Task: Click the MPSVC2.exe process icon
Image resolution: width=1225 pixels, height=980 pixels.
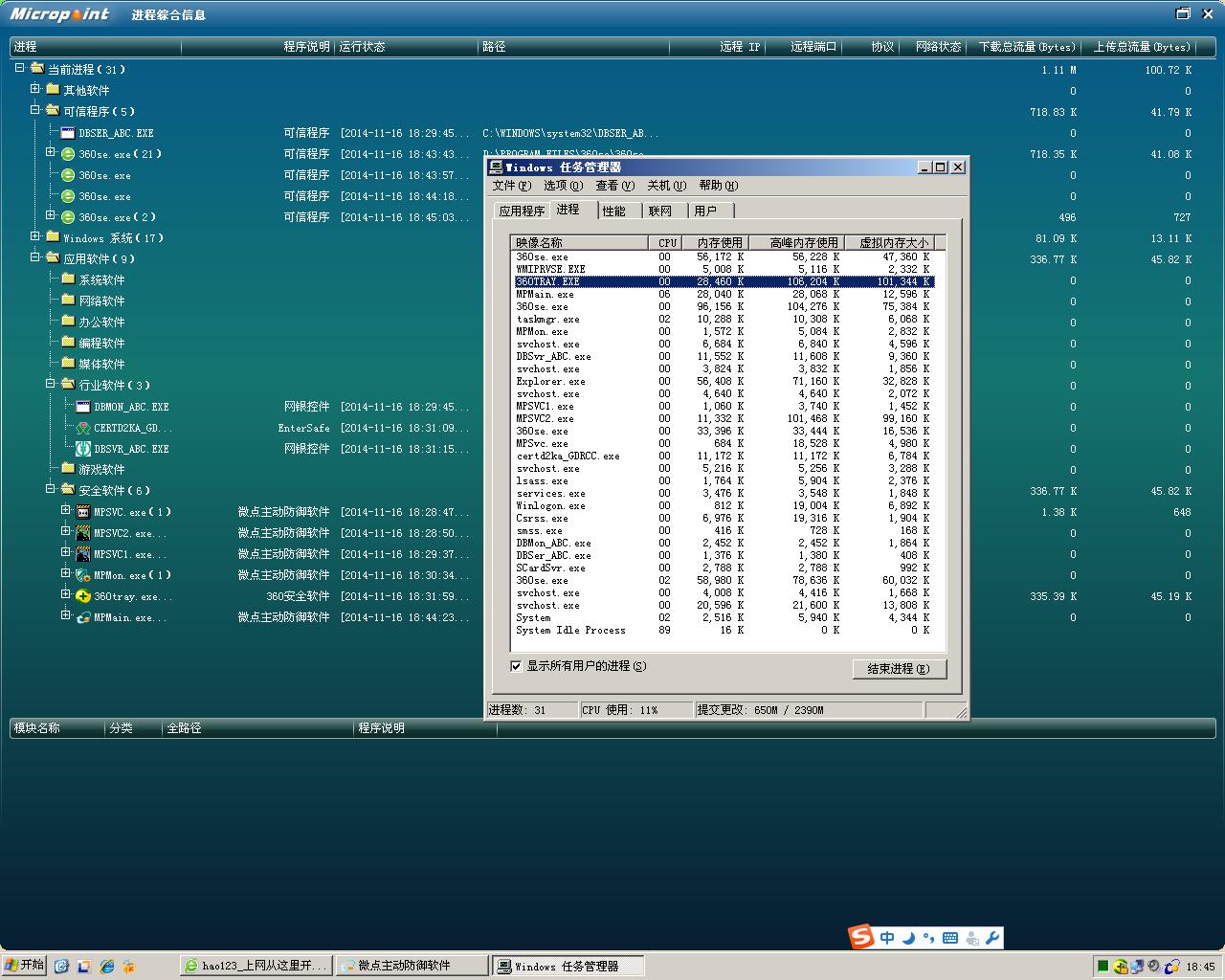Action: (83, 533)
